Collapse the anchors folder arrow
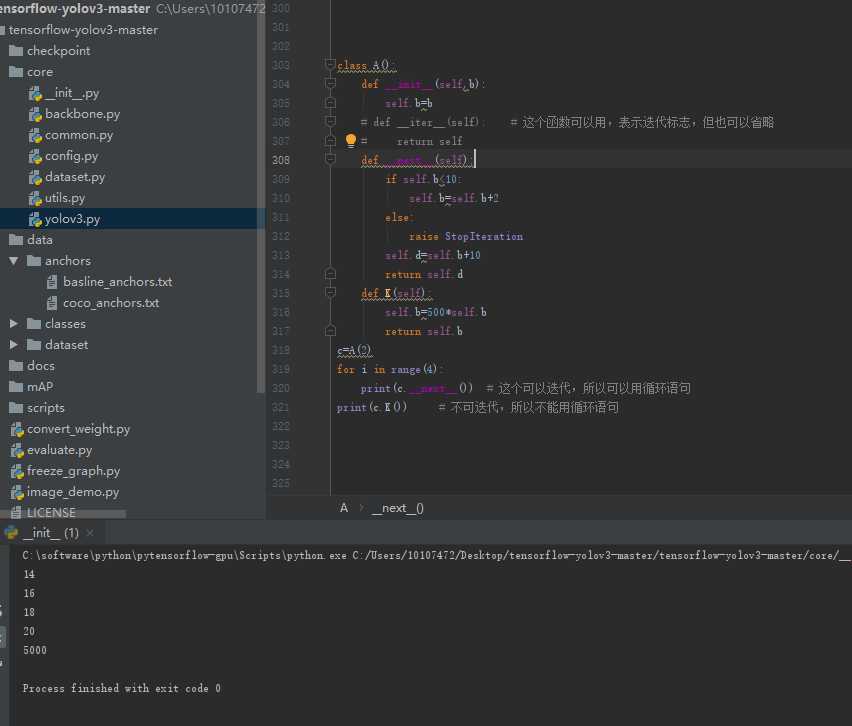Viewport: 852px width, 726px height. 14,261
